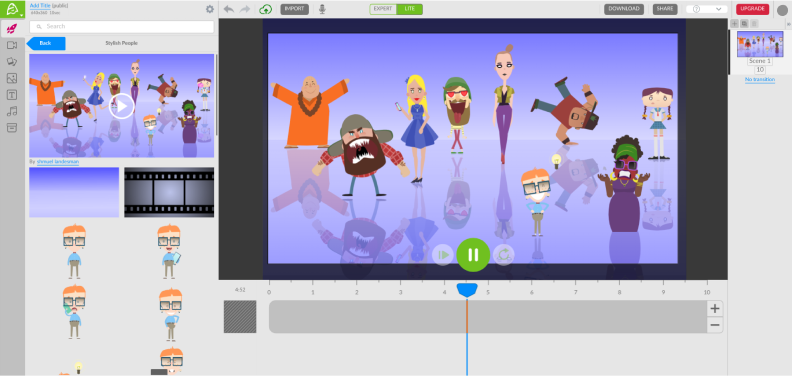Open the archive box sidebar tab
Image resolution: width=792 pixels, height=376 pixels.
(x=12, y=128)
